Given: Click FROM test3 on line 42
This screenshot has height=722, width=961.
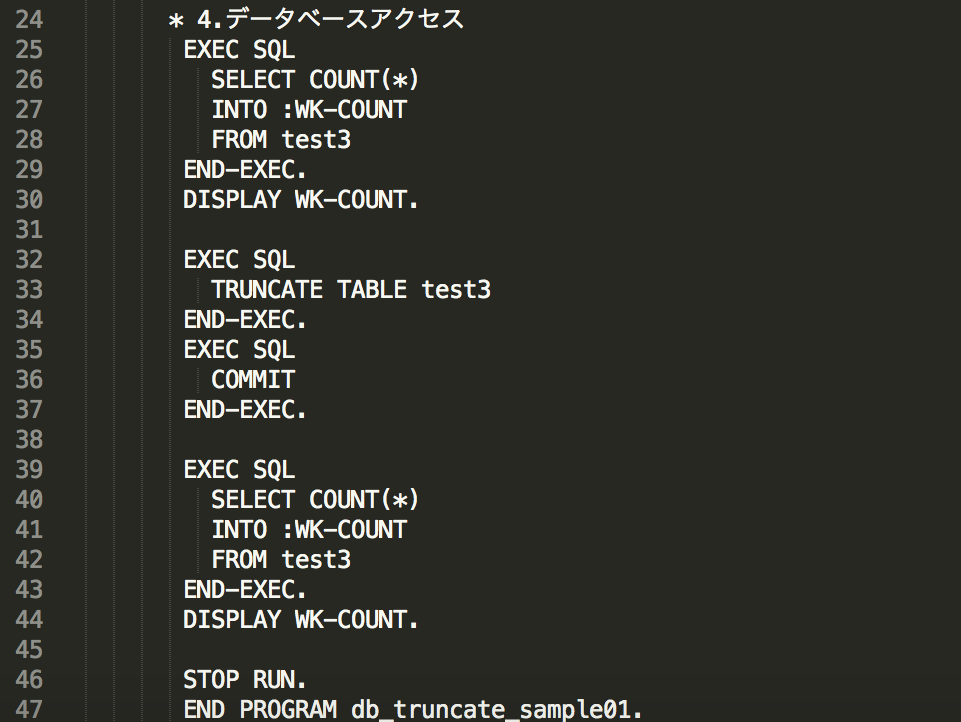Looking at the screenshot, I should click(x=281, y=560).
